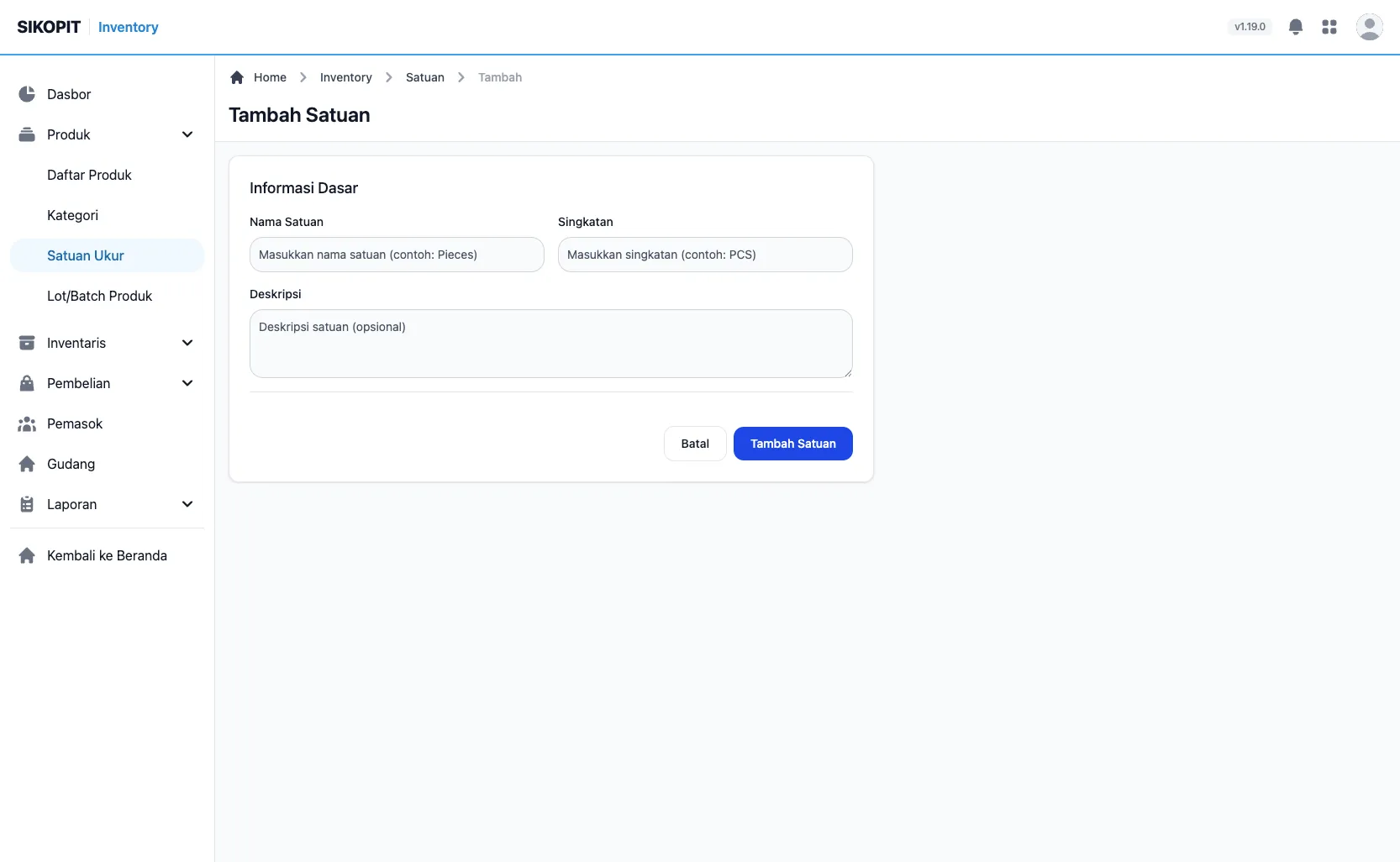Click the Gudang warehouse icon
This screenshot has width=1400, height=862.
click(x=27, y=464)
